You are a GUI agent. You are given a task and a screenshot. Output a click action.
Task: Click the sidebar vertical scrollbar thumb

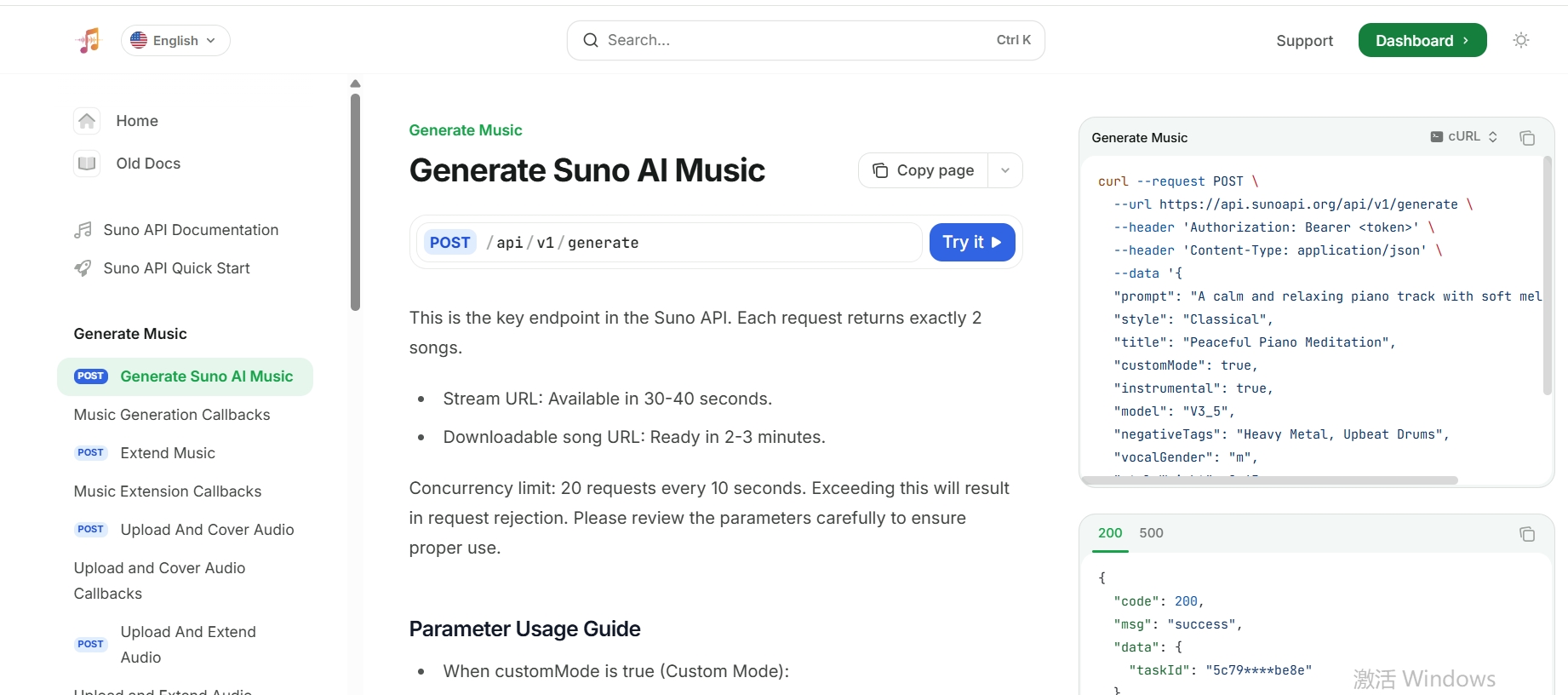pos(355,202)
